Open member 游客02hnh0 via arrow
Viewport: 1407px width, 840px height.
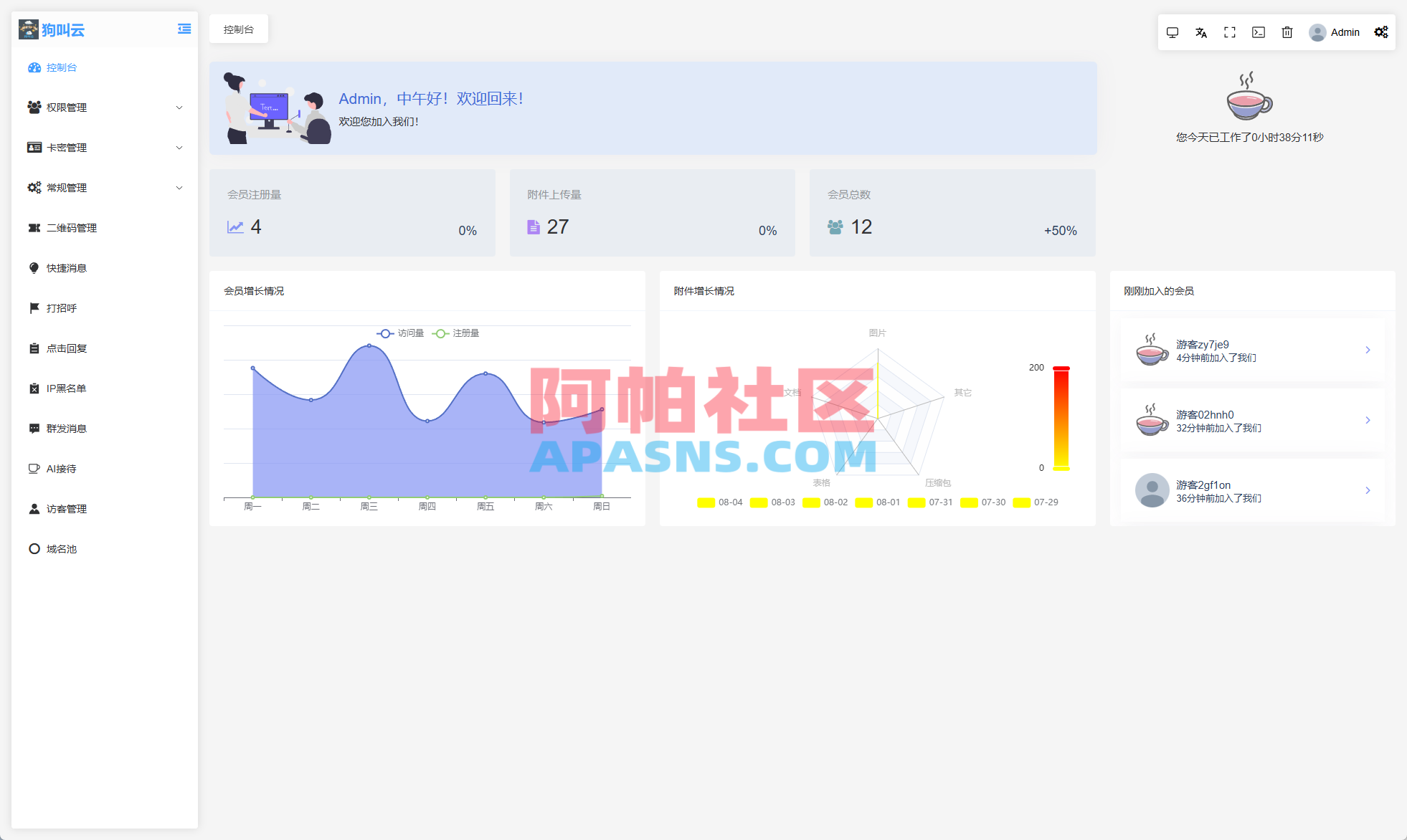[1368, 421]
